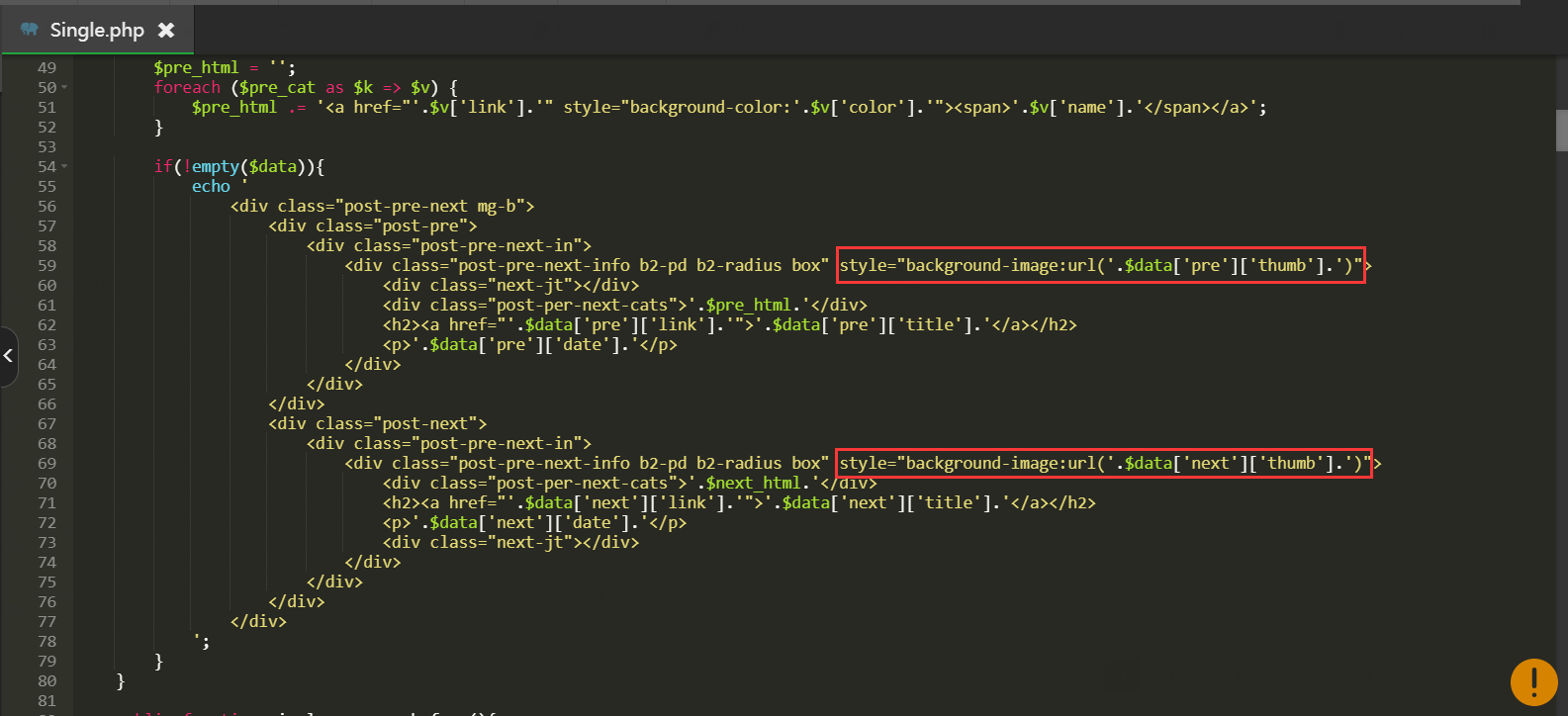This screenshot has height=716, width=1568.
Task: Click line number 77 in gutter
Action: pos(46,622)
